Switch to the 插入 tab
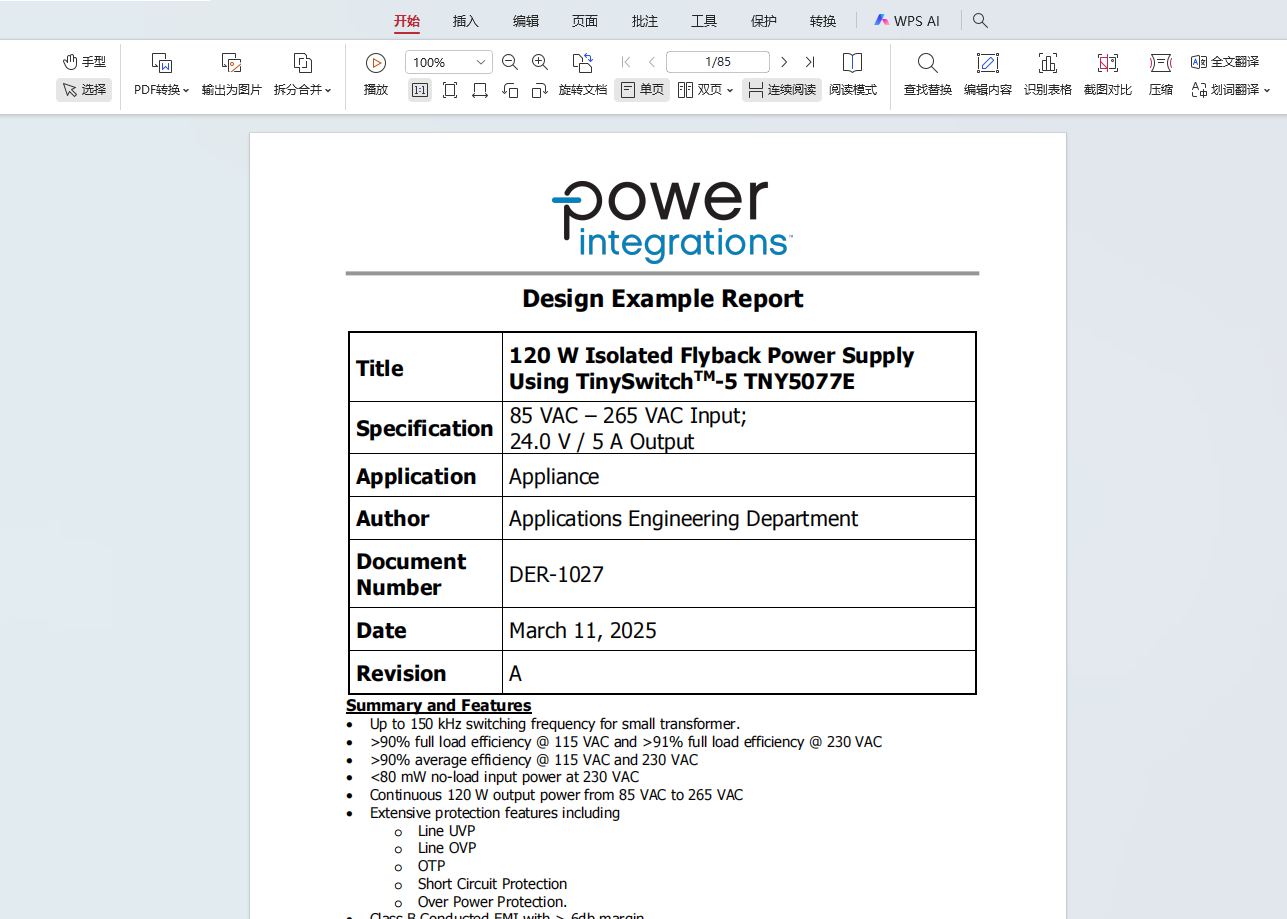Viewport: 1287px width, 919px height. [466, 21]
